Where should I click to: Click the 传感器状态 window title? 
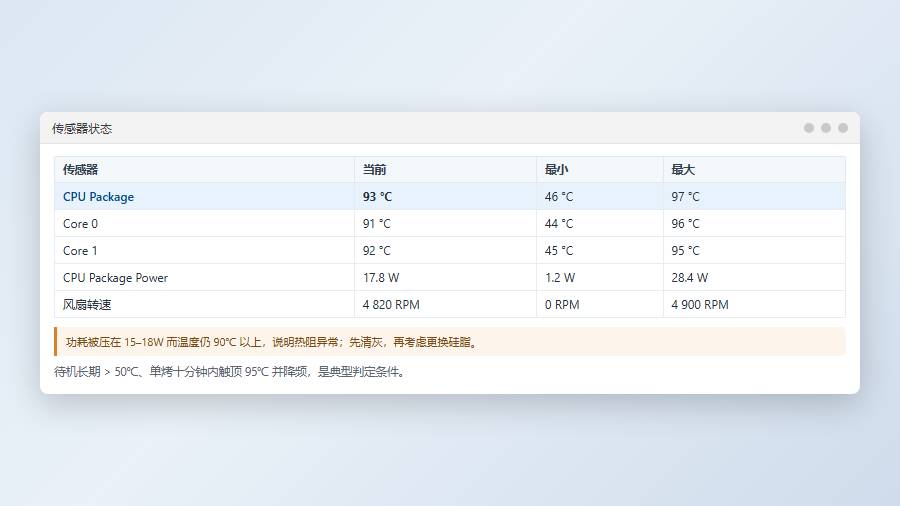[82, 129]
